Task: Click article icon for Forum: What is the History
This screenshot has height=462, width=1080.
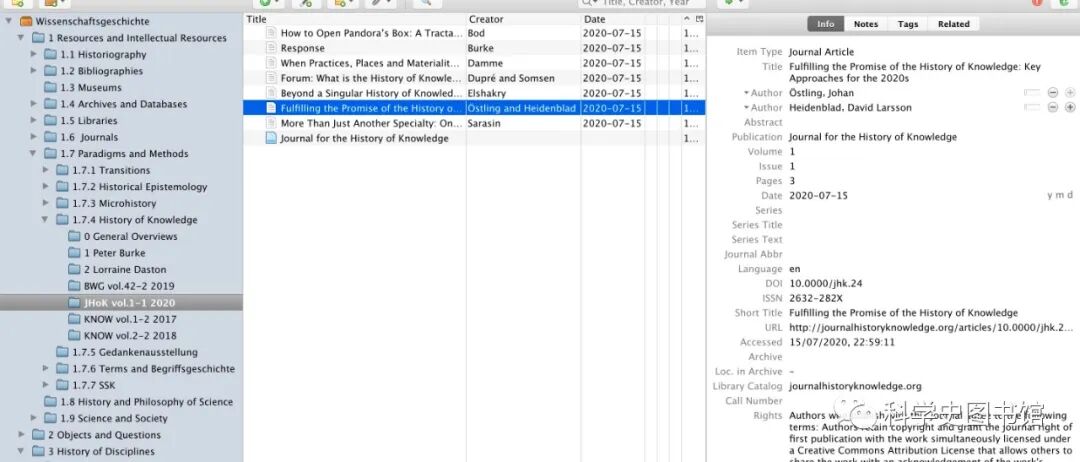Action: coord(271,78)
